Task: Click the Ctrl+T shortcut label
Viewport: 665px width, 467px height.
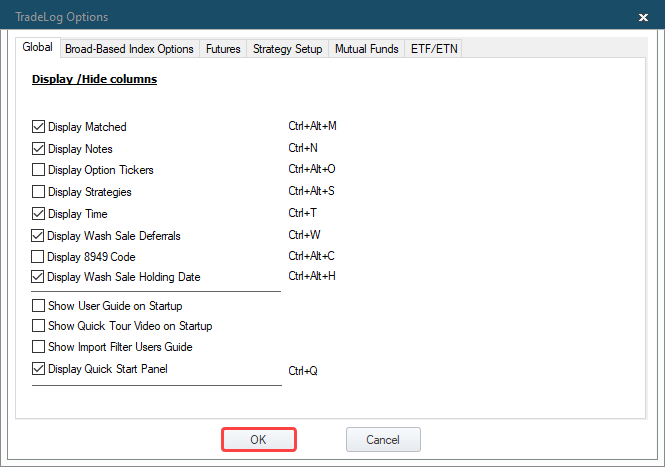Action: 302,213
